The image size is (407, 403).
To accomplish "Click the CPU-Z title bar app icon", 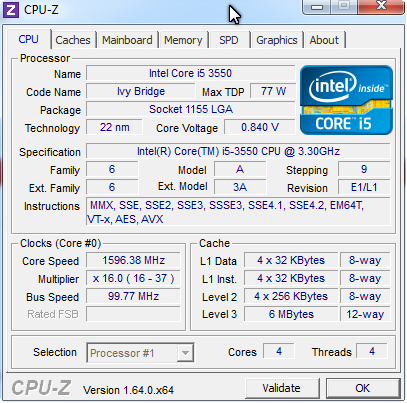I will click(x=11, y=10).
